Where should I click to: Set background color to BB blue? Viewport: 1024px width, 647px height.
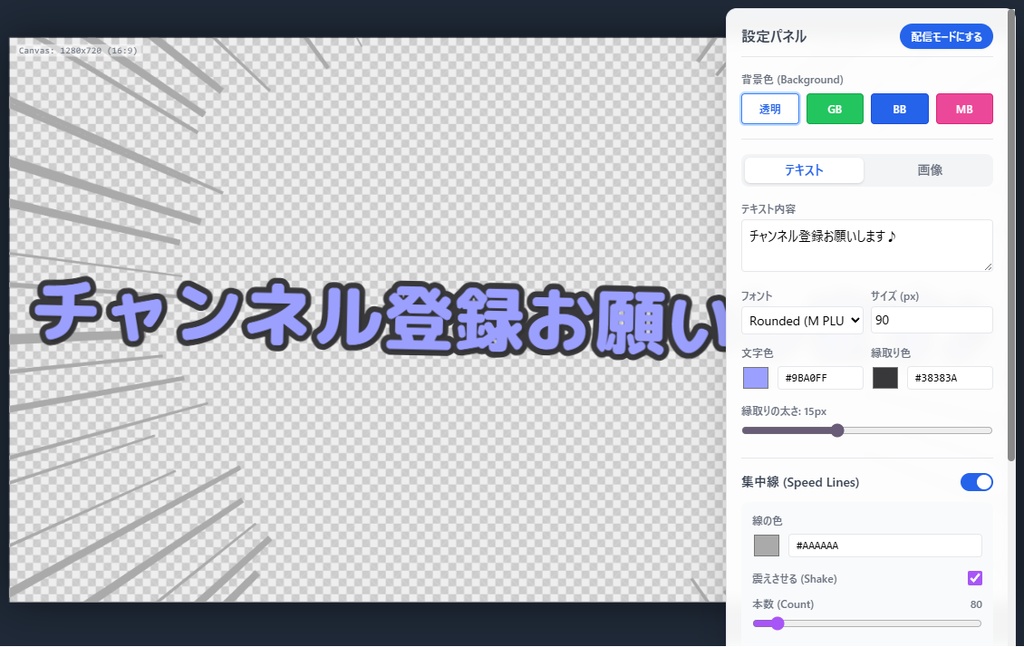(x=899, y=108)
